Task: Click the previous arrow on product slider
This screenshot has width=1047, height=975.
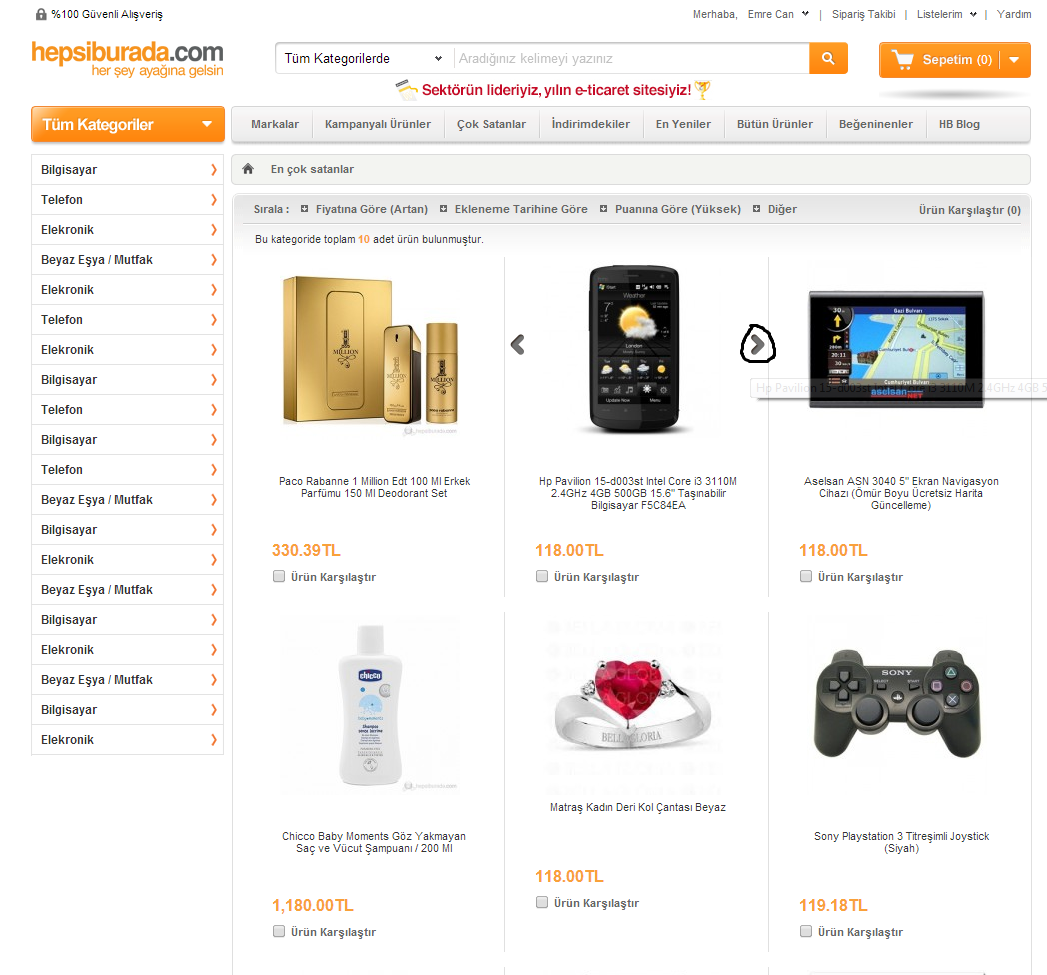Action: tap(517, 345)
